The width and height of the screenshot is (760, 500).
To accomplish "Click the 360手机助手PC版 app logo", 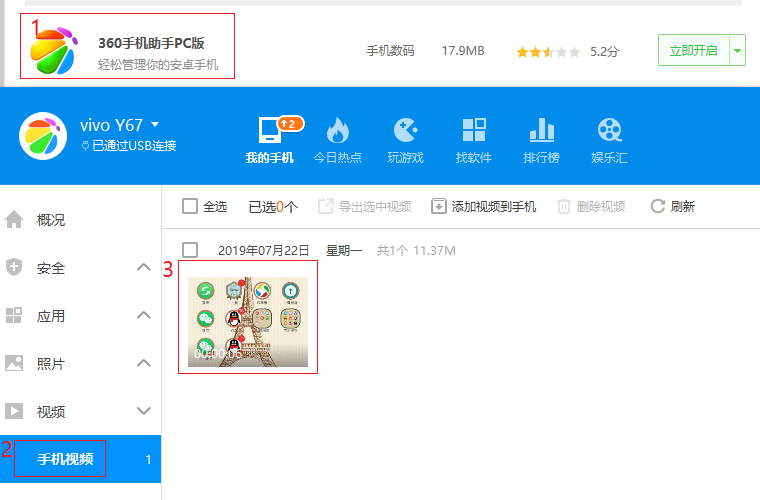I will tap(53, 50).
